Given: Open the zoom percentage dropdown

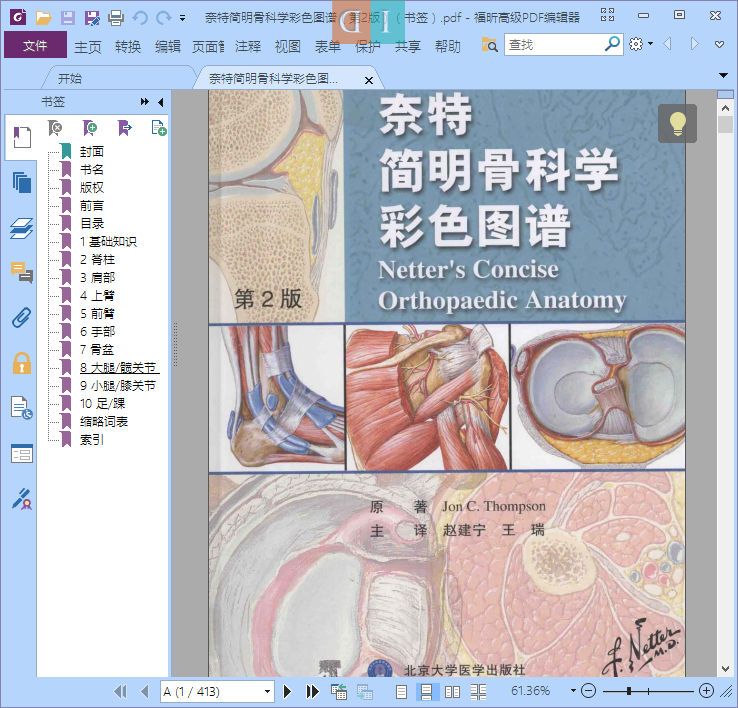Looking at the screenshot, I should (573, 691).
